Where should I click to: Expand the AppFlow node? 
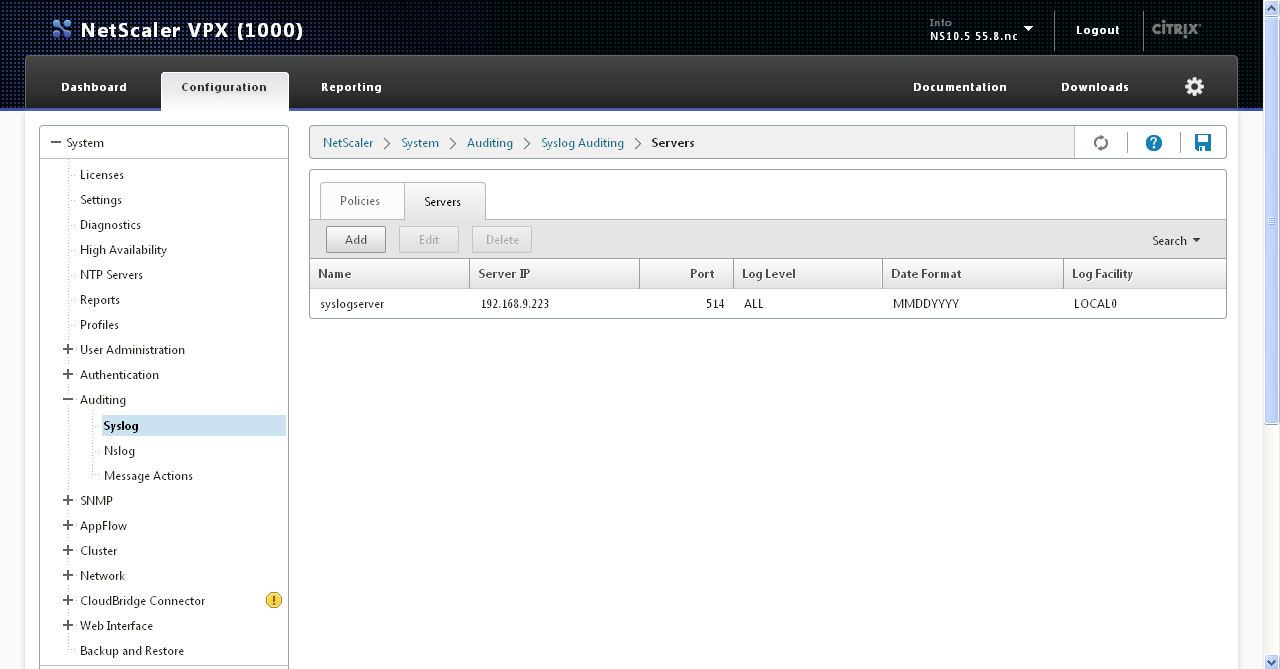coord(68,525)
